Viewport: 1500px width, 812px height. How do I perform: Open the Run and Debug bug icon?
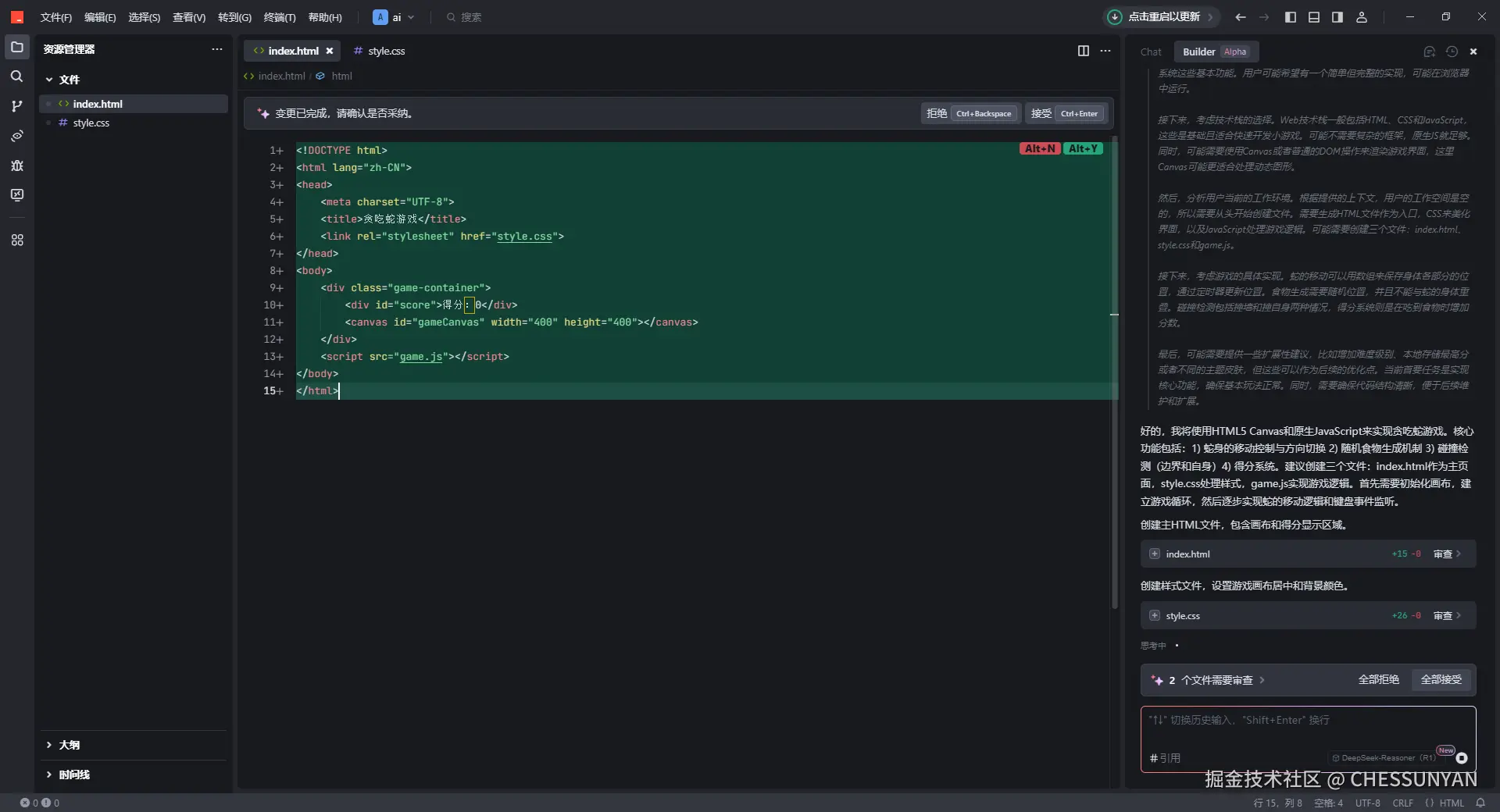point(17,166)
